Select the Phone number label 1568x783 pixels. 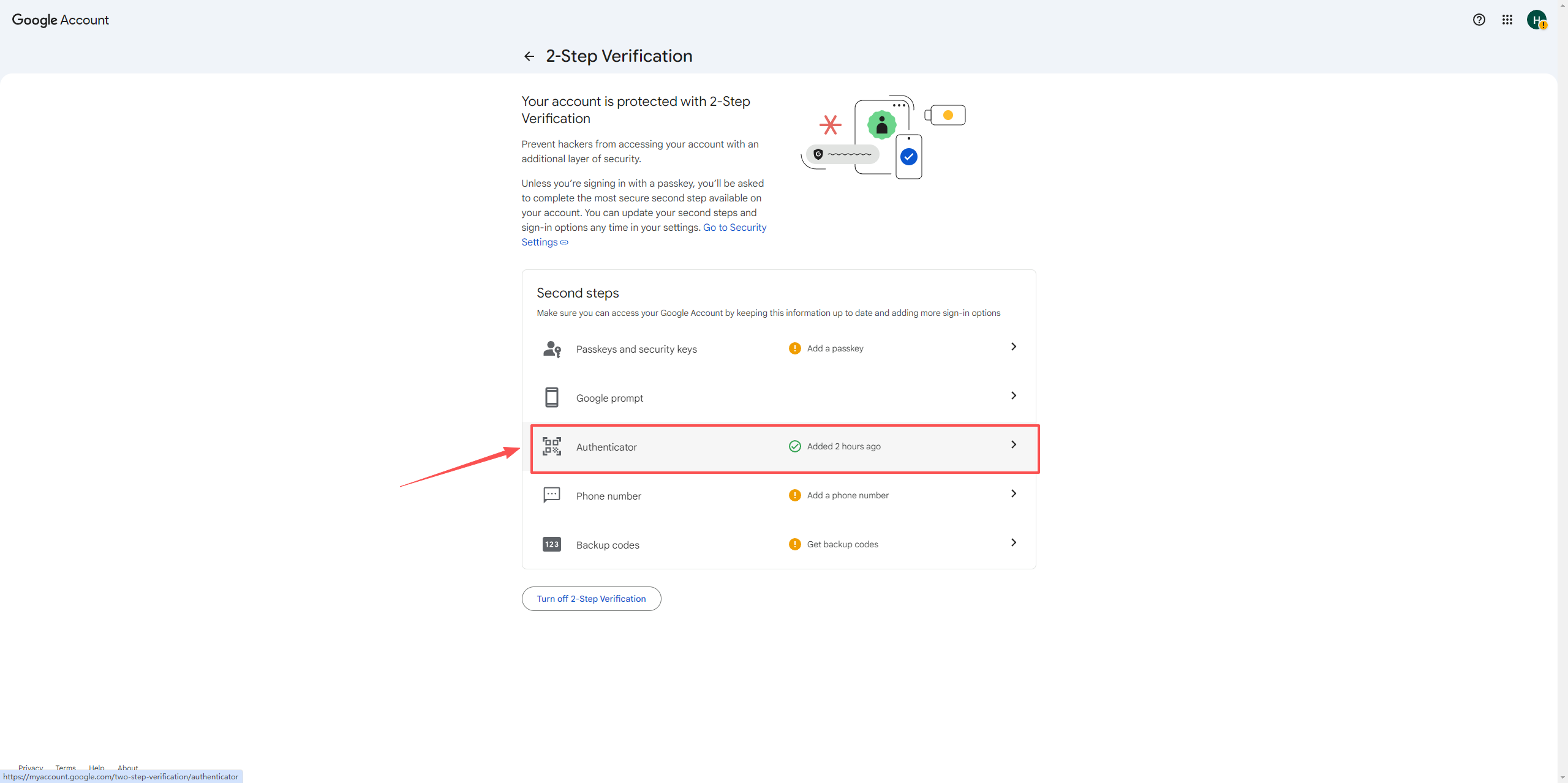(x=608, y=496)
